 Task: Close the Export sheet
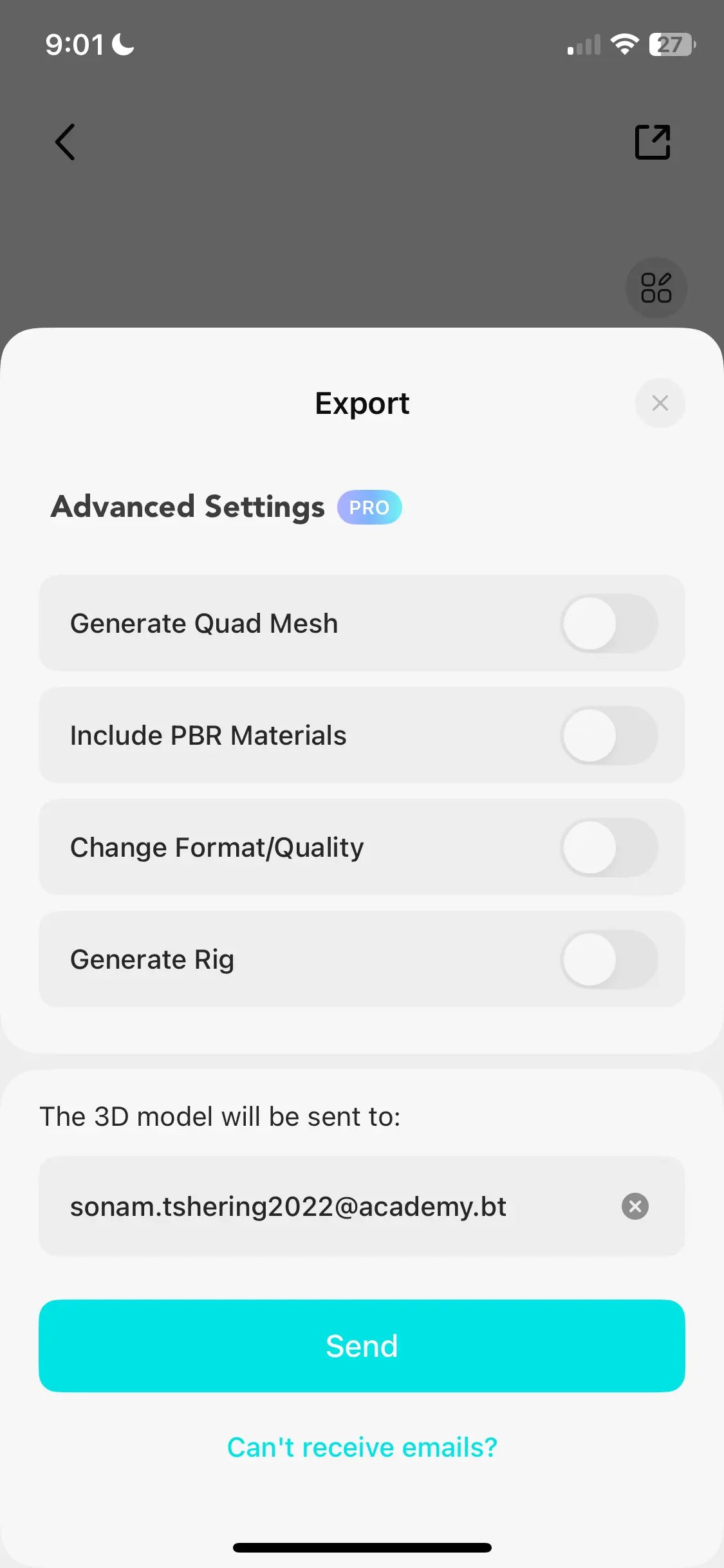click(x=660, y=403)
